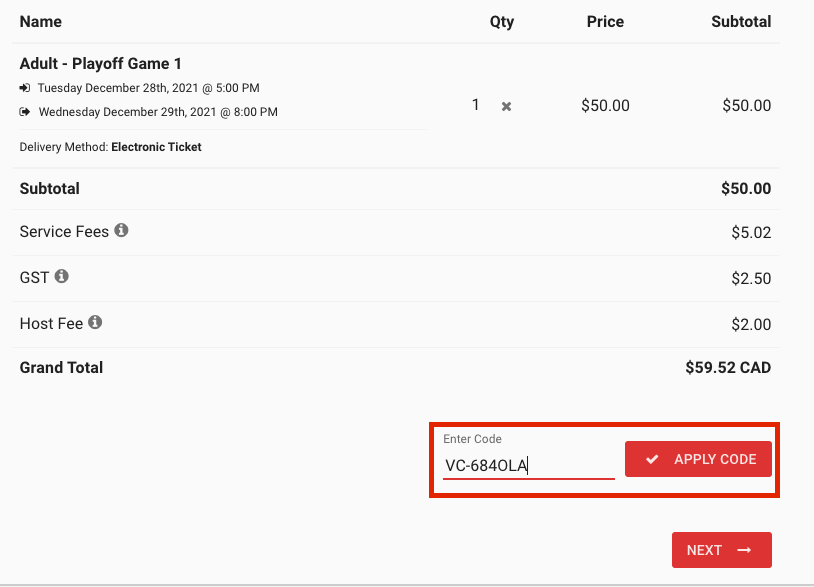Click the Electronic Ticket delivery method text
This screenshot has height=587, width=814.
pos(156,147)
